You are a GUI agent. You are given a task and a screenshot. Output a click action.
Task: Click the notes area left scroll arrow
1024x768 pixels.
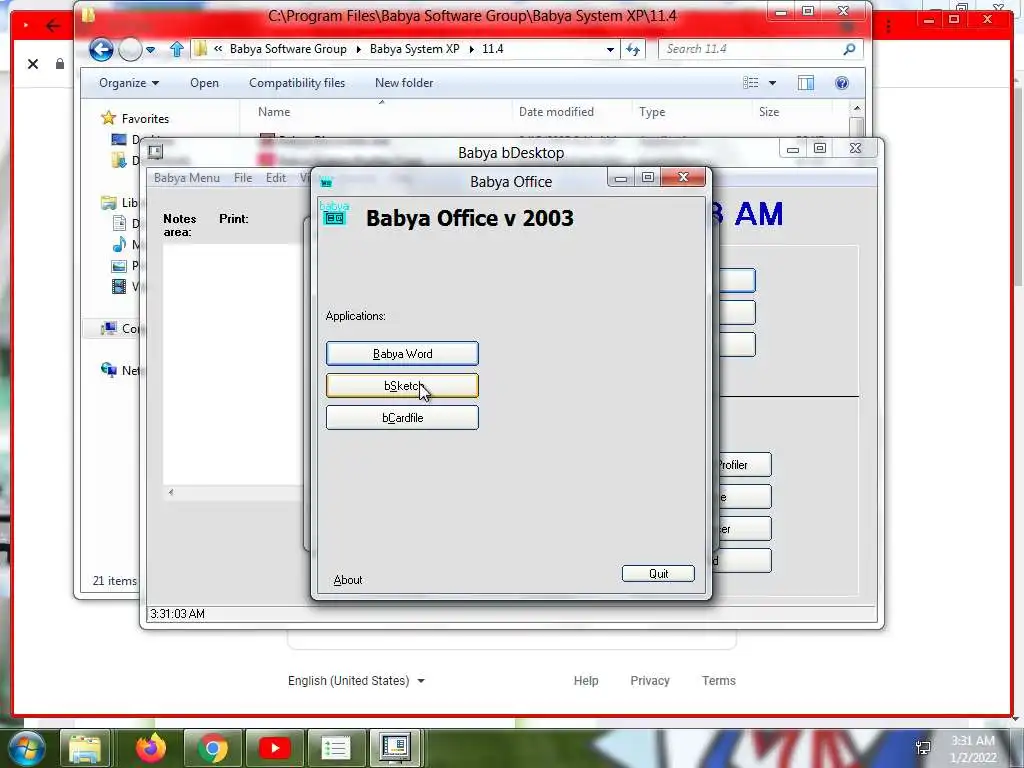[x=171, y=492]
